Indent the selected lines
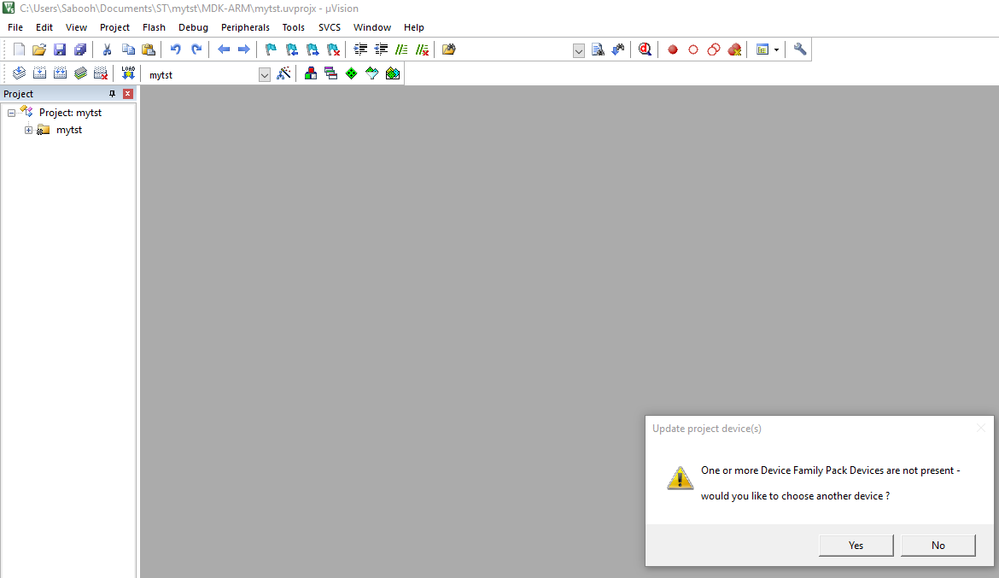Screen dimensions: 999x578 coord(361,50)
